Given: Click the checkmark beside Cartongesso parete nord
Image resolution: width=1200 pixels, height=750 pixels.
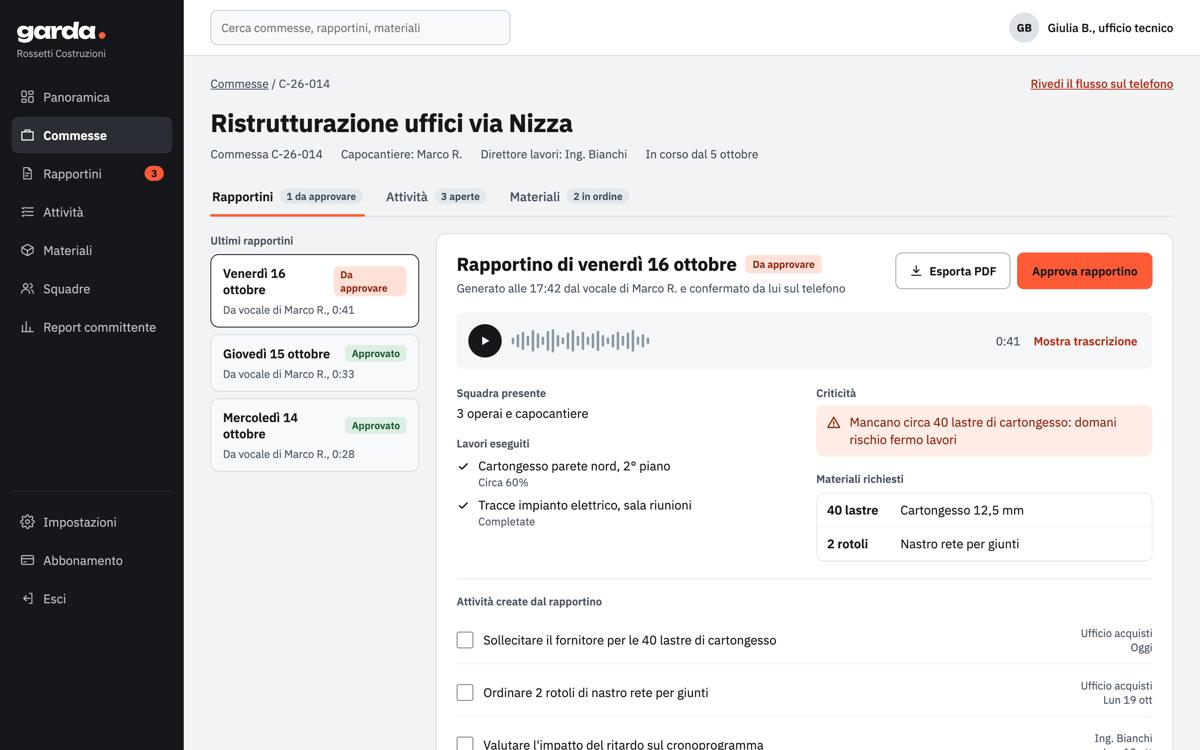Looking at the screenshot, I should (x=463, y=466).
